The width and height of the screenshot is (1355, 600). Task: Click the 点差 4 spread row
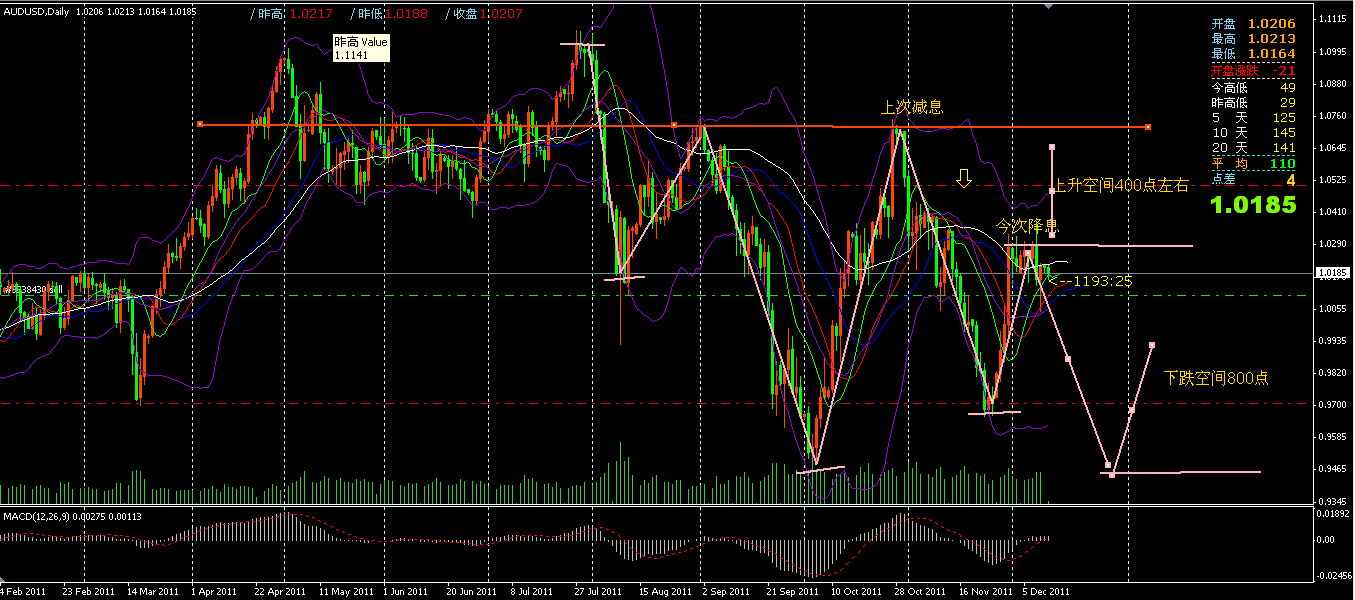click(x=1254, y=179)
